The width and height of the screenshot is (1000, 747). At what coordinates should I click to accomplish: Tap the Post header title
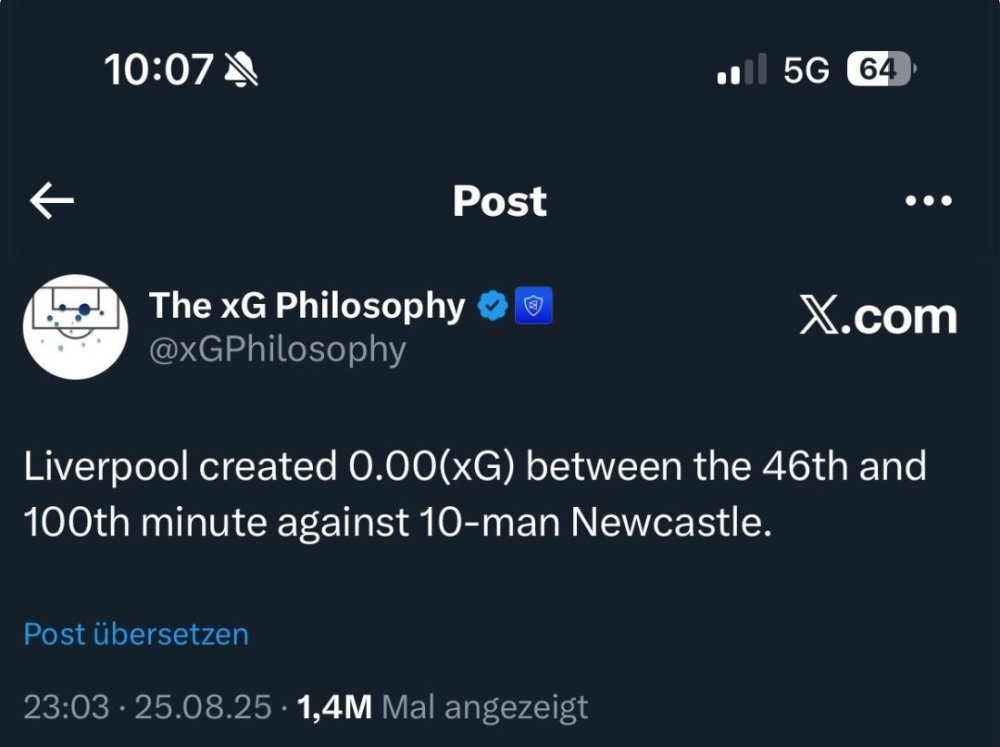pos(499,201)
